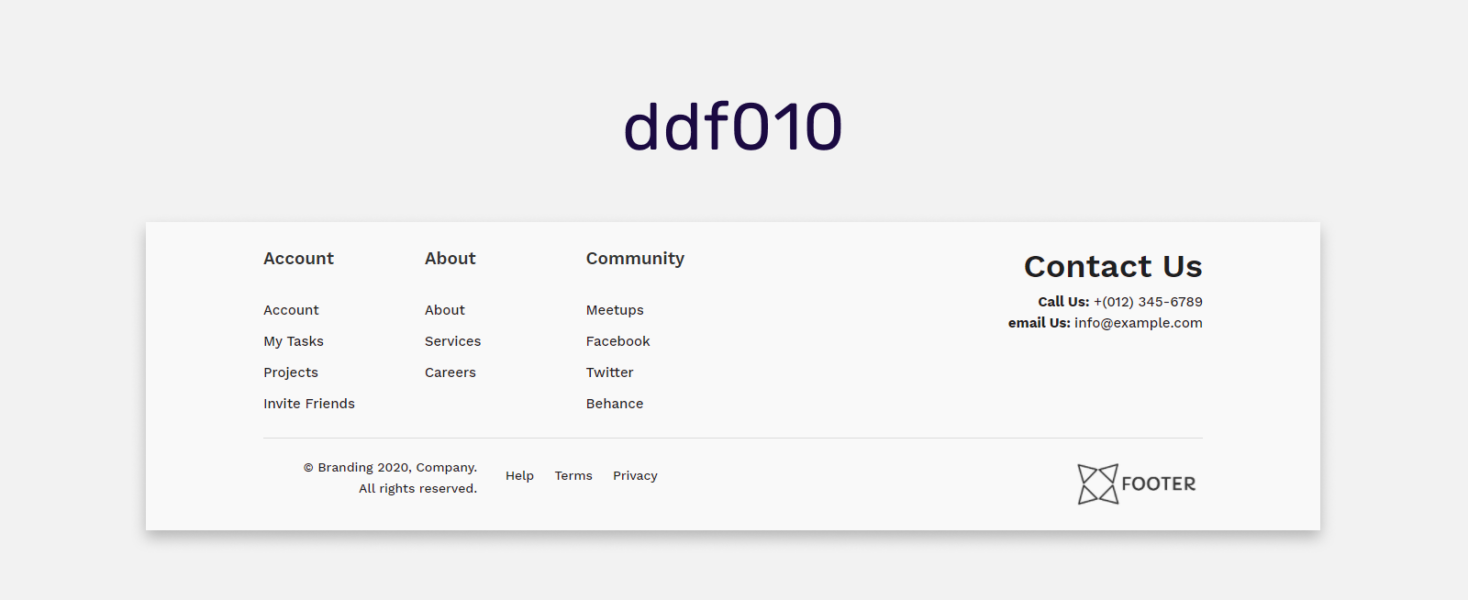The width and height of the screenshot is (1468, 600).
Task: Click the Help link
Action: tap(520, 475)
